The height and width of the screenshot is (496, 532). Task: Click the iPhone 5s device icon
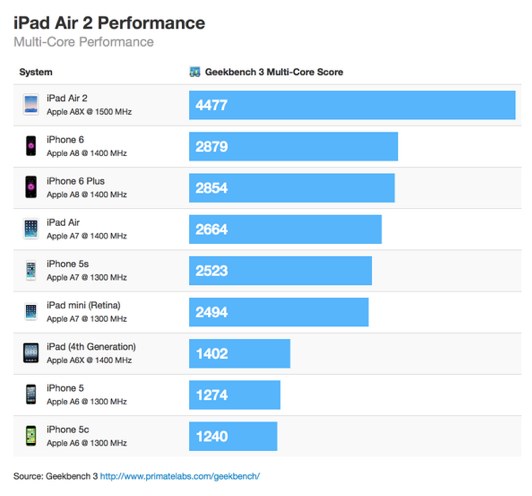[31, 270]
